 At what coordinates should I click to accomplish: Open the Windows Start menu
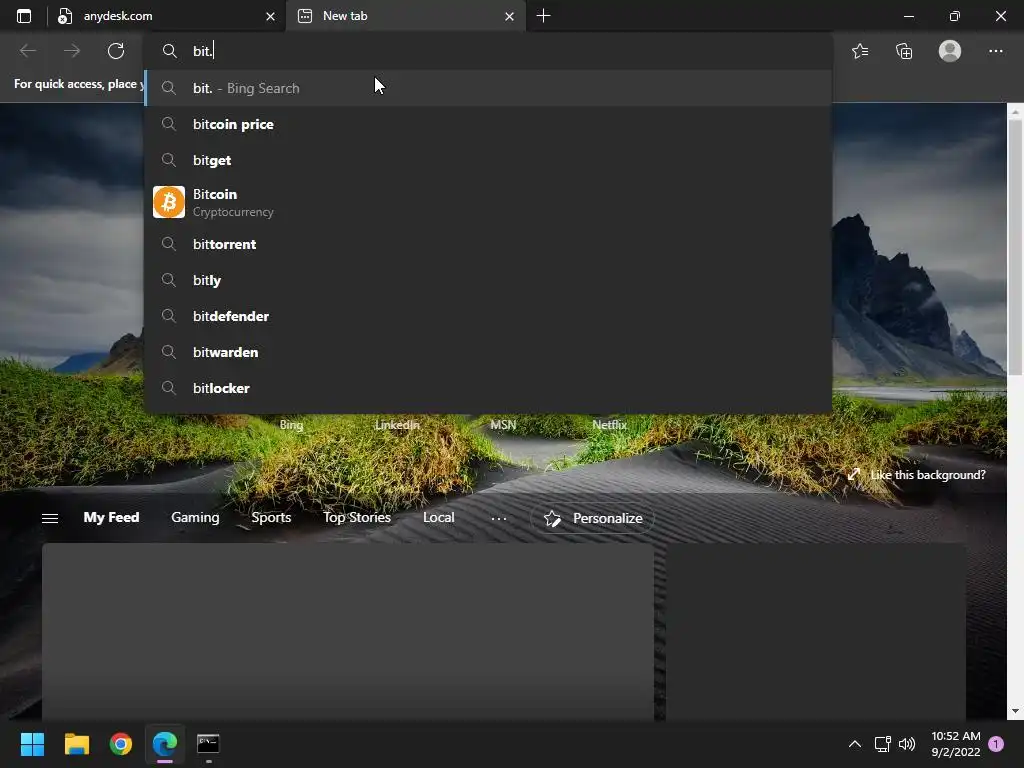coord(32,744)
